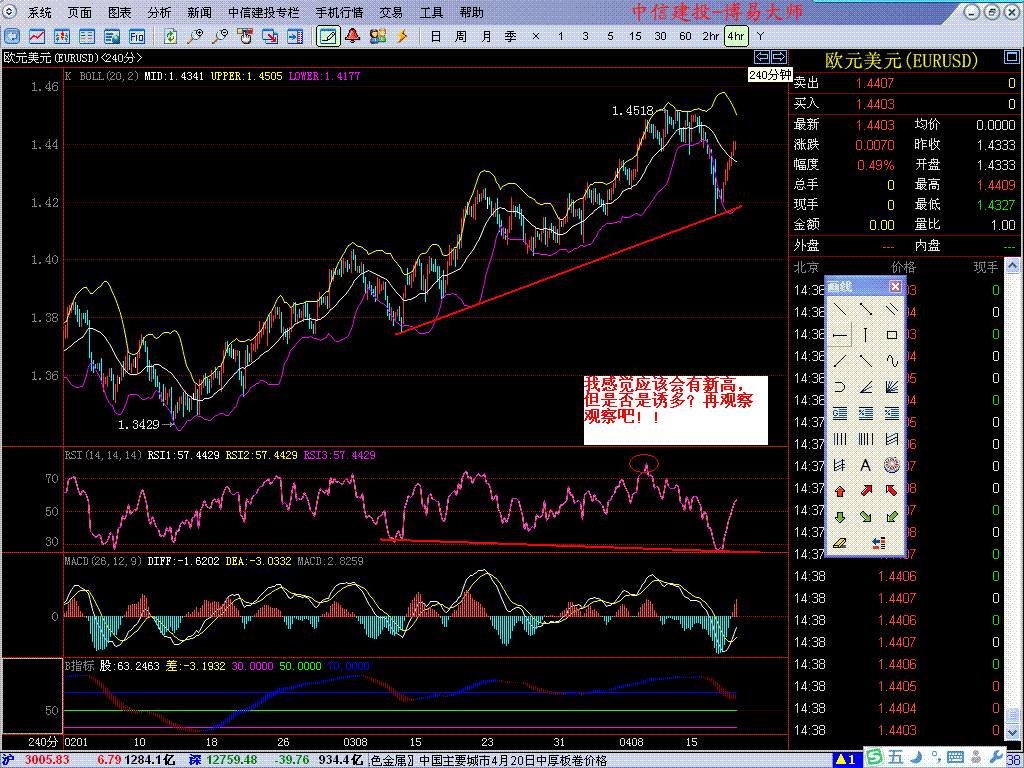Screen dimensions: 1024x768
Task: Open the 帮助 menu
Action: (472, 12)
